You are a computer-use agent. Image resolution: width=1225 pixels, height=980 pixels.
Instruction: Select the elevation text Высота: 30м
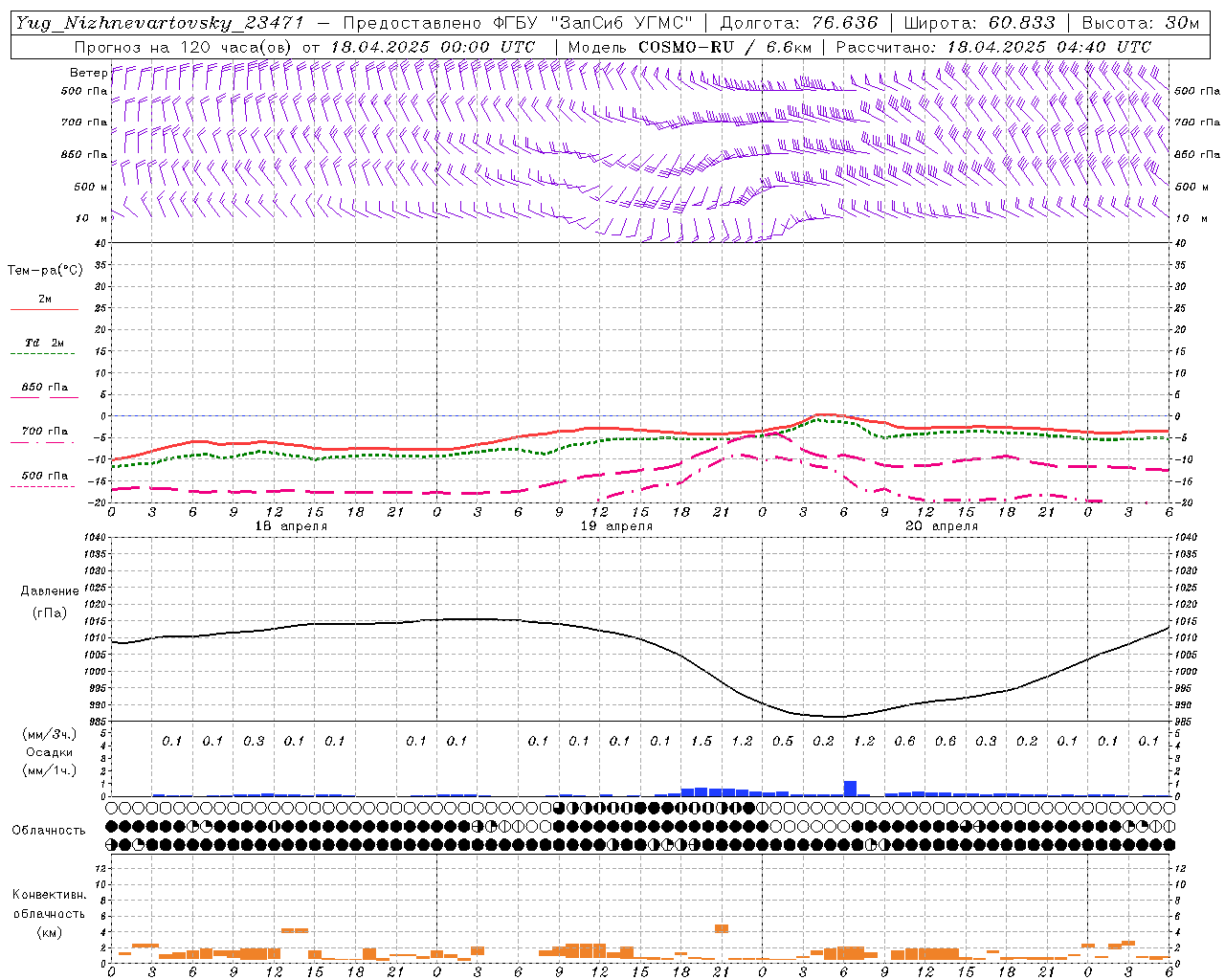pos(1140,23)
